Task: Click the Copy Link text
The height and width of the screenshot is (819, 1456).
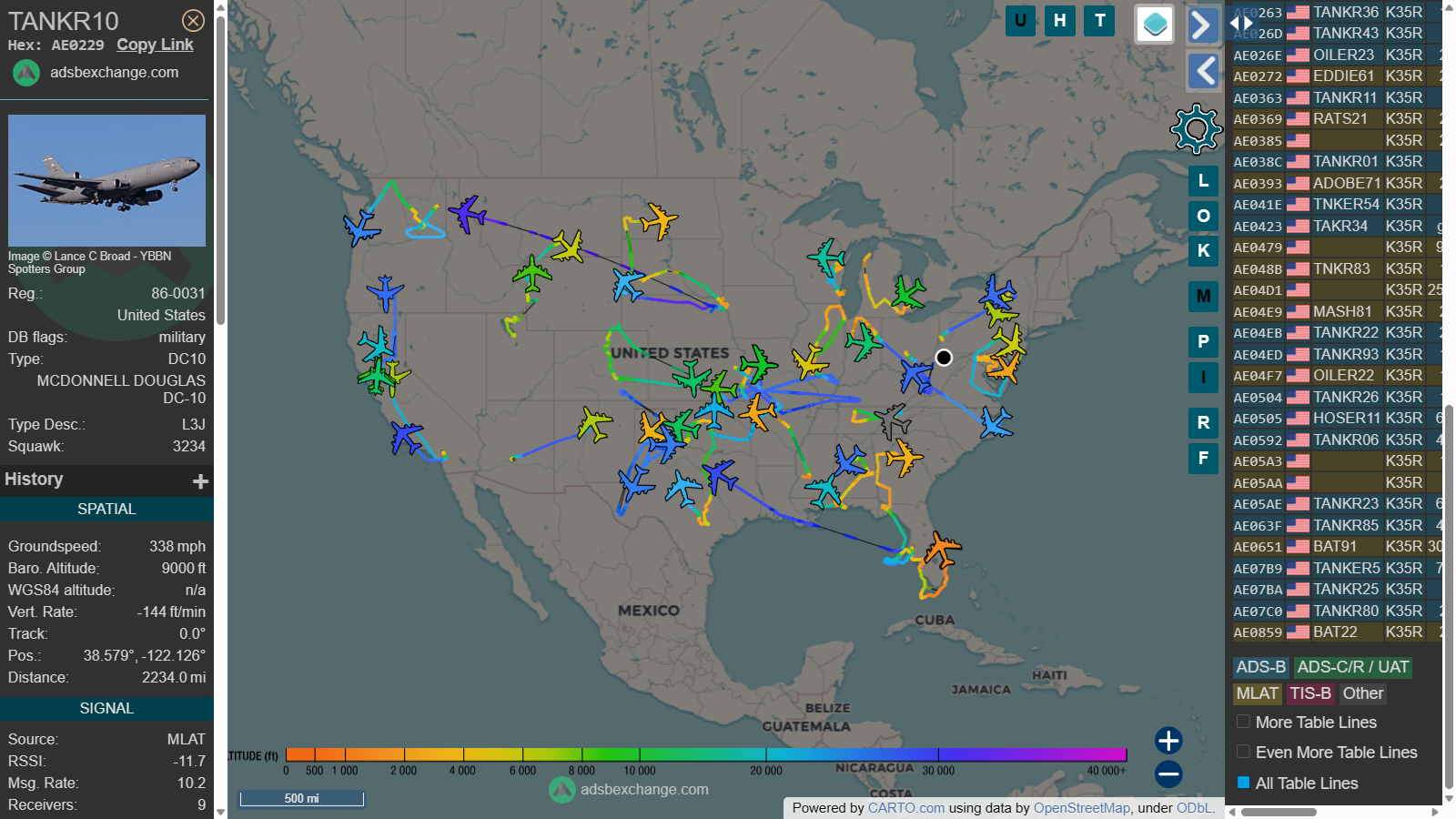Action: 155,45
